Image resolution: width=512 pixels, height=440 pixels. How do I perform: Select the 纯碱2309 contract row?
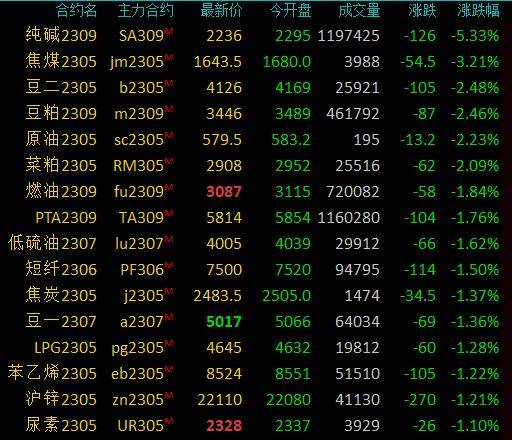pos(256,35)
